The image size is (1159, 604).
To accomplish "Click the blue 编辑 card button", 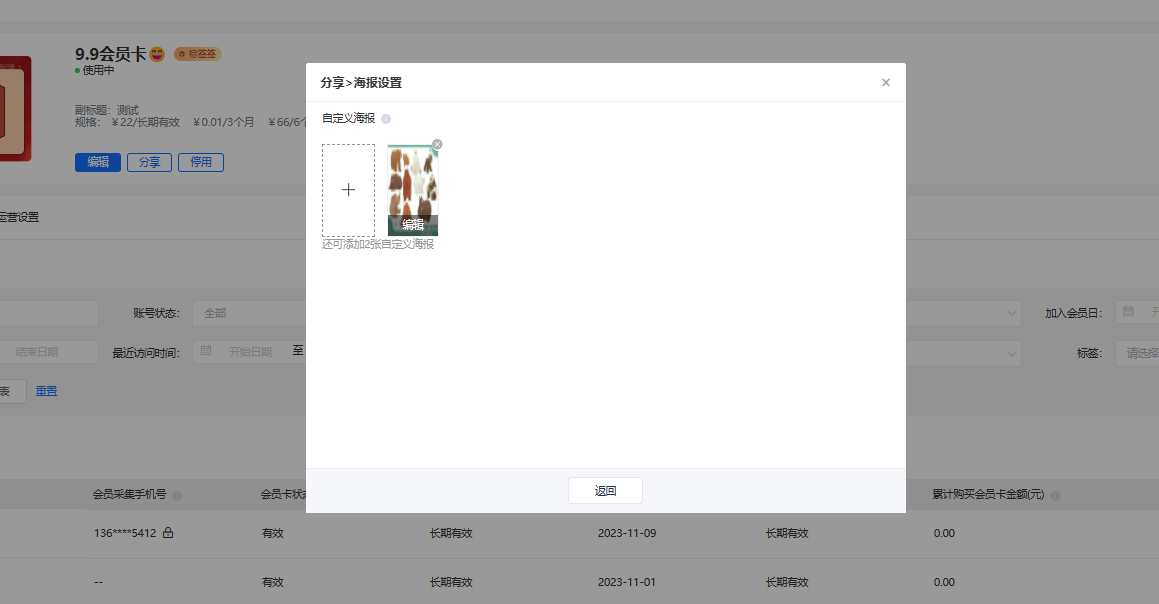I will click(x=98, y=162).
